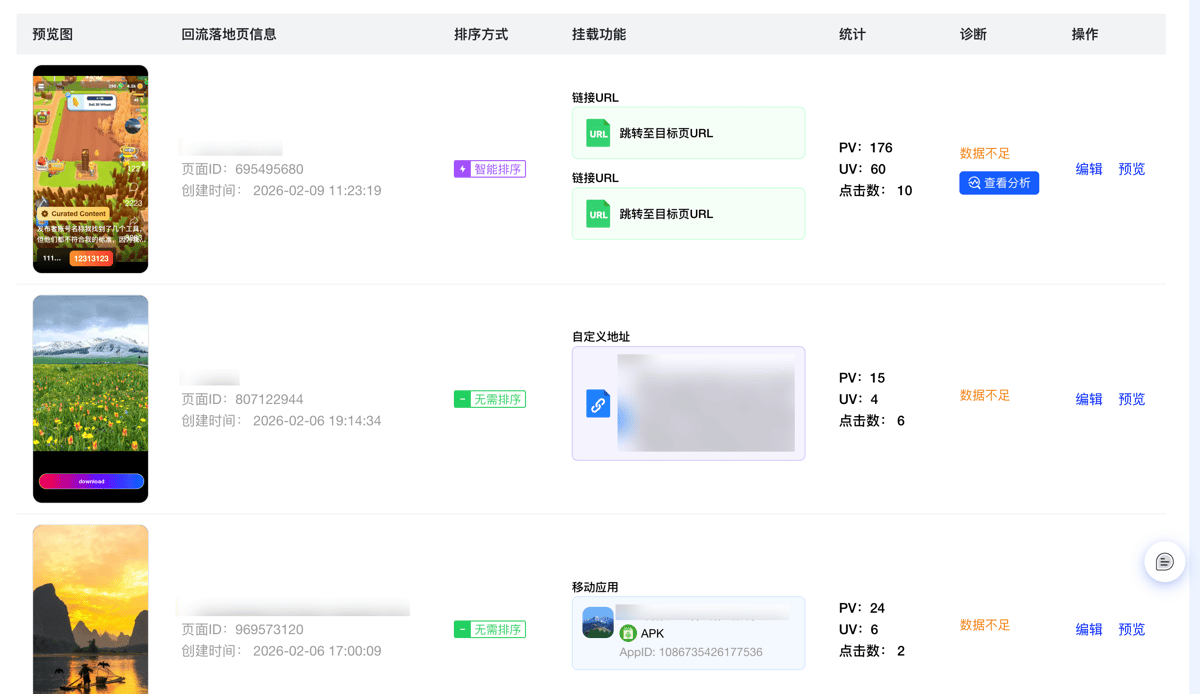The height and width of the screenshot is (694, 1200).
Task: Preview the page with ID 969573120
Action: pos(1132,629)
